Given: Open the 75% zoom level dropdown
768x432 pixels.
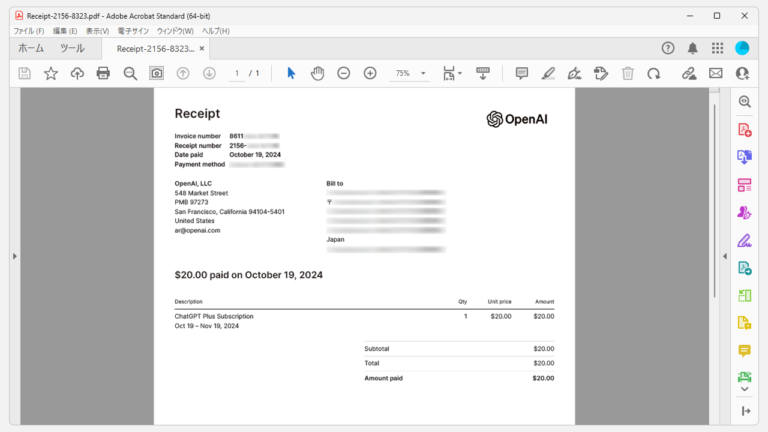Looking at the screenshot, I should click(x=410, y=73).
